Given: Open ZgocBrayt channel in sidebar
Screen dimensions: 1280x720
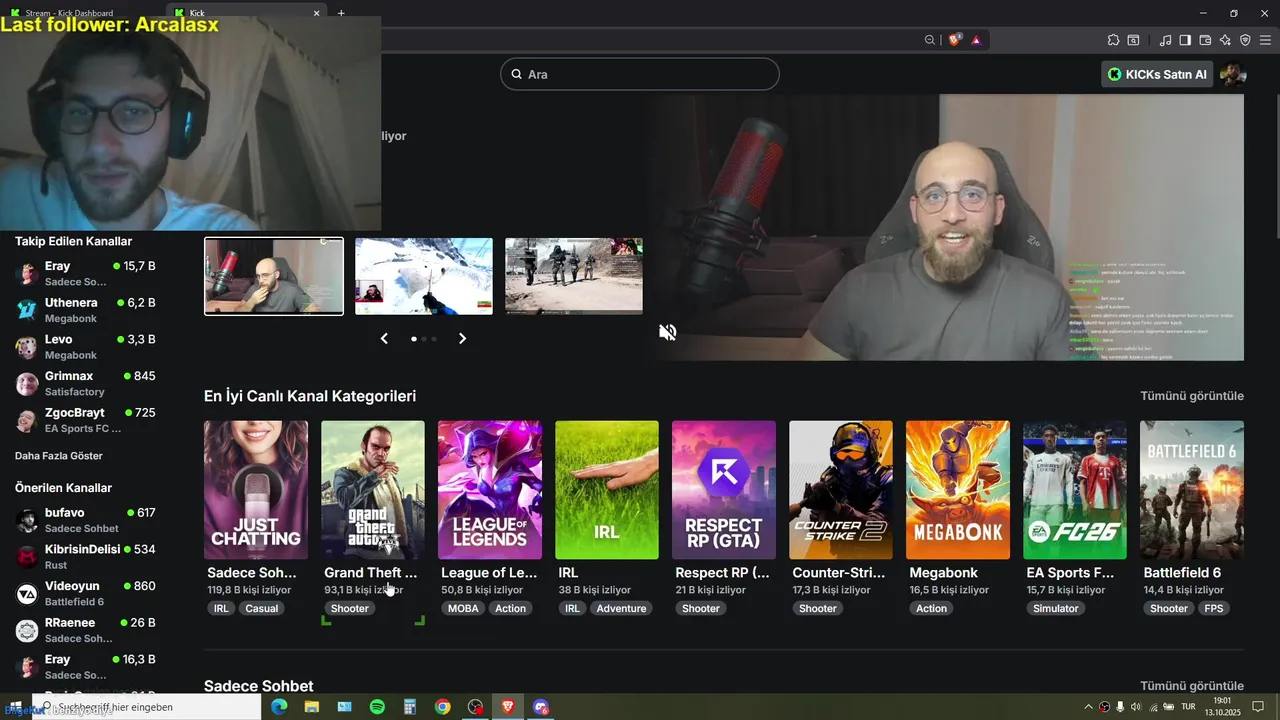Looking at the screenshot, I should tap(87, 420).
